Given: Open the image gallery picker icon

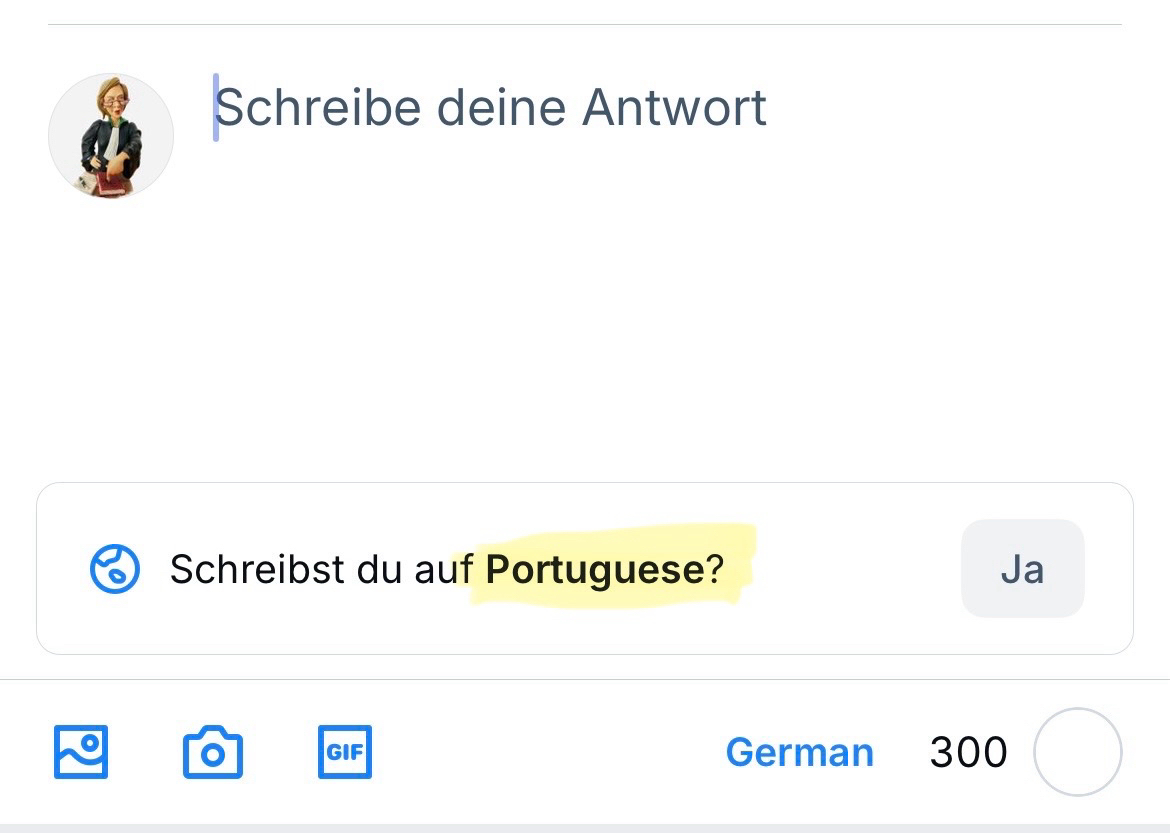Looking at the screenshot, I should pyautogui.click(x=81, y=752).
